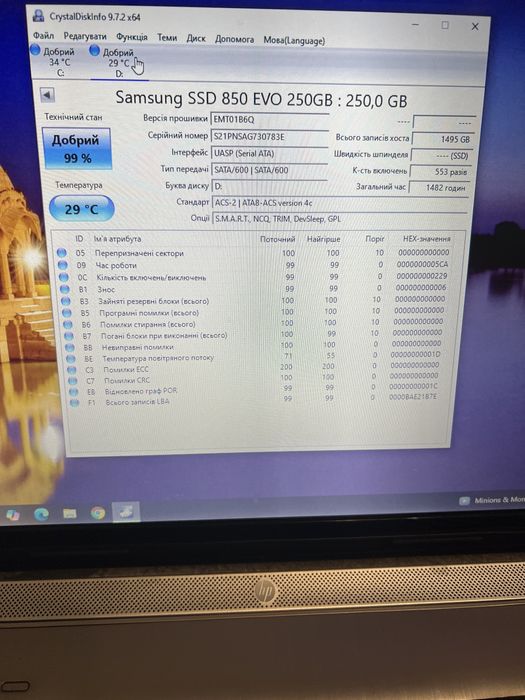The width and height of the screenshot is (525, 700).
Task: Click the total host writes value 1495 GB
Action: [443, 139]
